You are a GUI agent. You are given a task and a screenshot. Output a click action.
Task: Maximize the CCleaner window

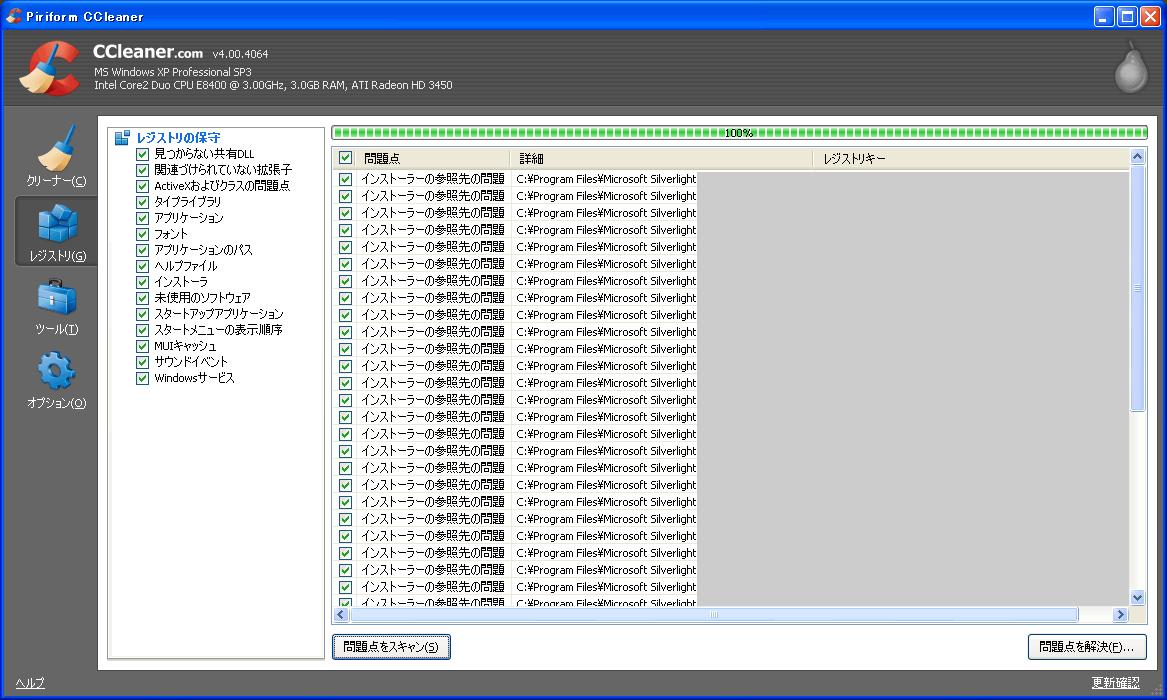[1128, 16]
